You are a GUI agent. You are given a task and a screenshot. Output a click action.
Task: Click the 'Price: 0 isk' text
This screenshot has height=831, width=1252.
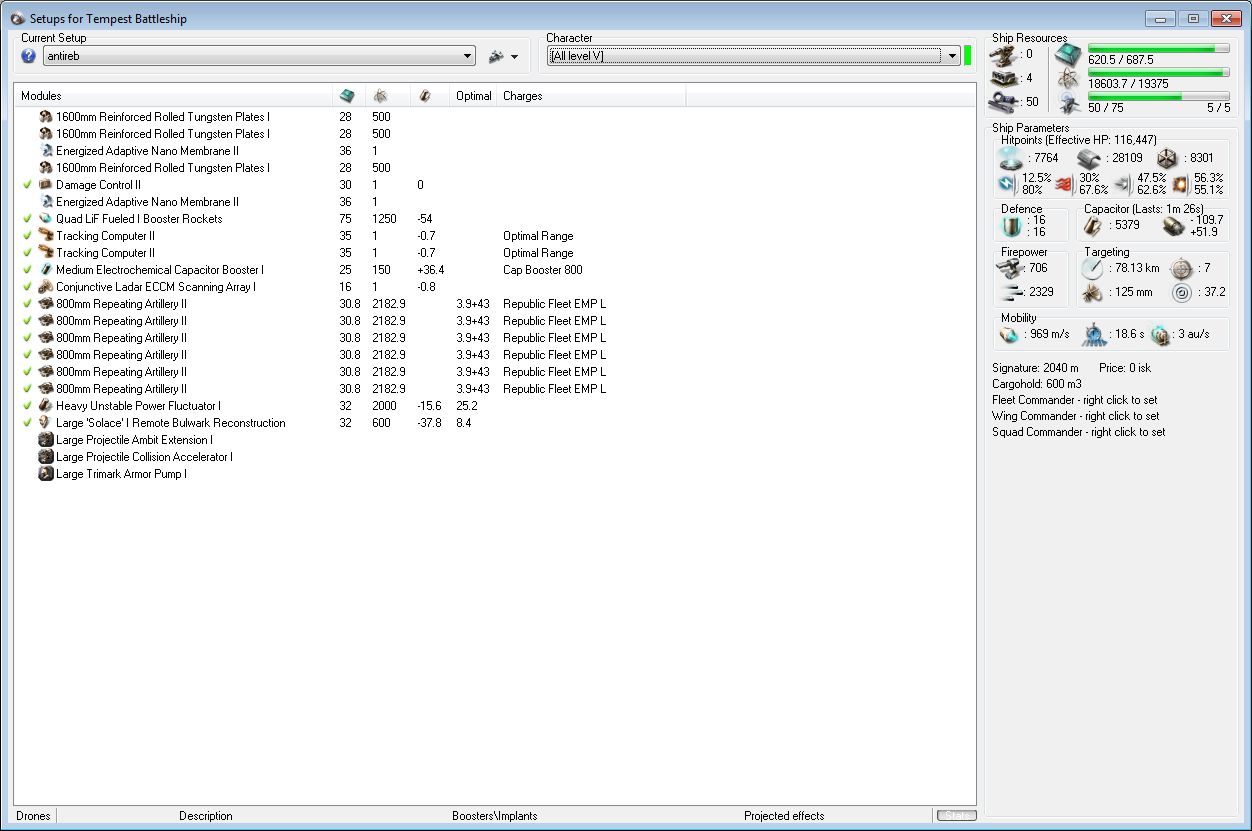1124,368
